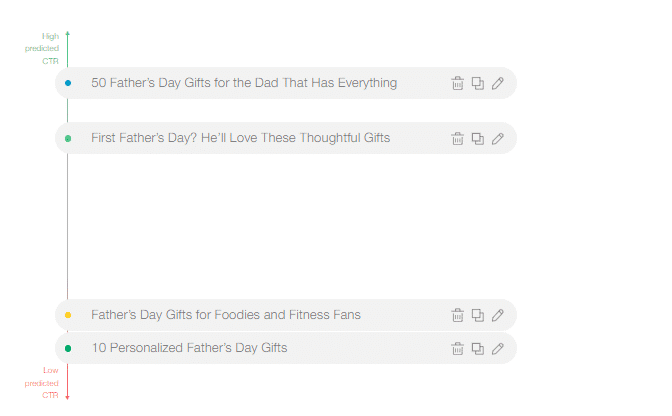Select the blue marker dot on the top headline
The image size is (672, 416).
(x=68, y=83)
